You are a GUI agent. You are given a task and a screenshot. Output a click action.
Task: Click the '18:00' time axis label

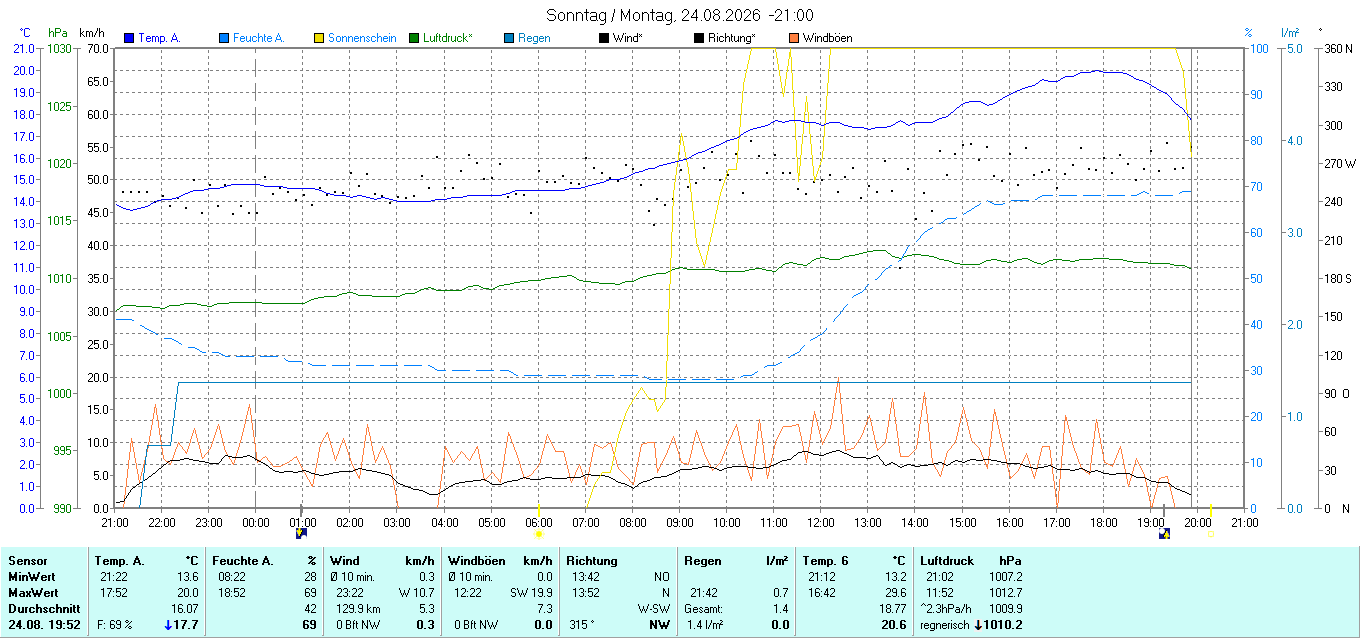coord(1104,523)
